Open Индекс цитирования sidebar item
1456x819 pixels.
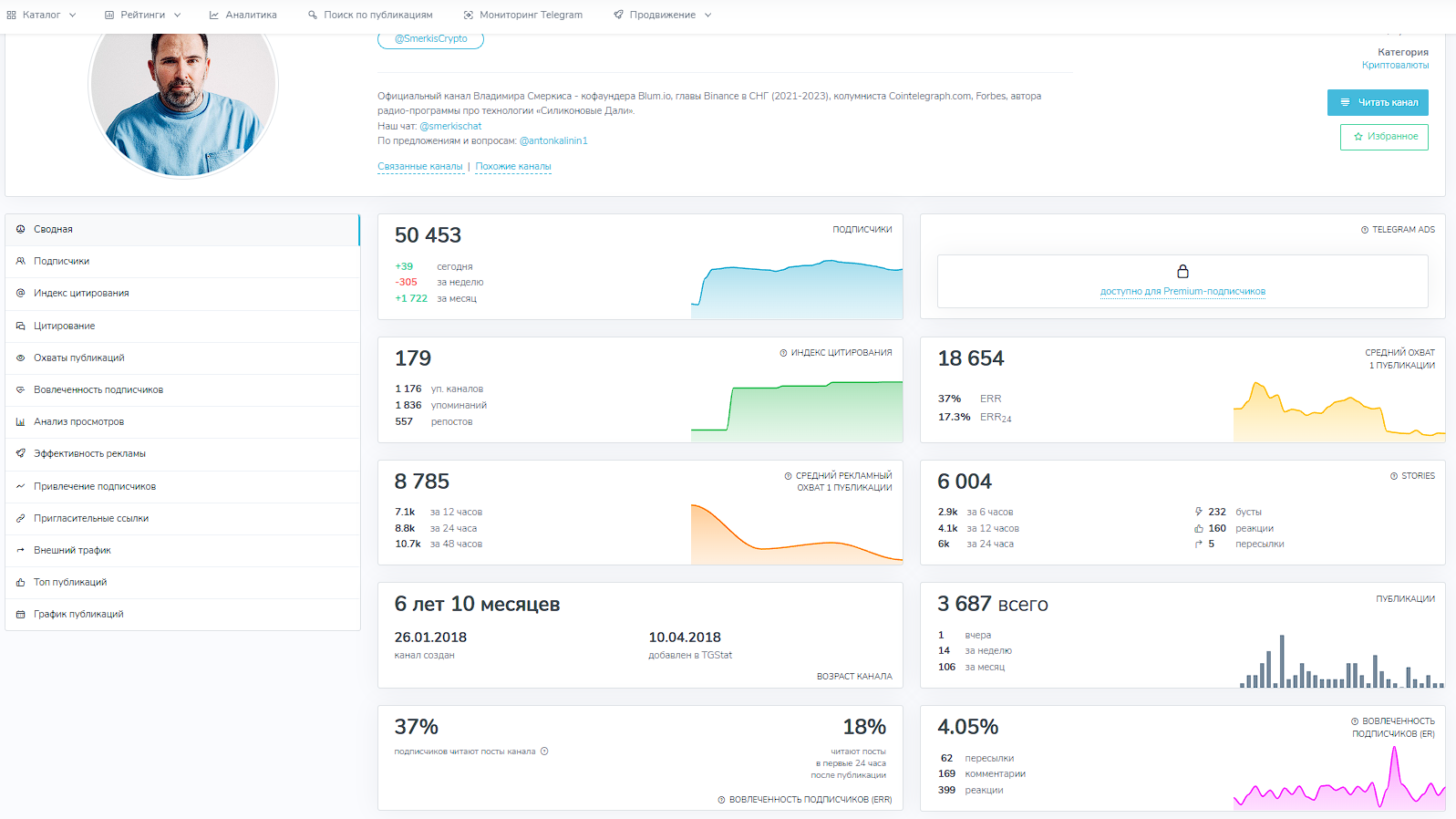pos(182,294)
